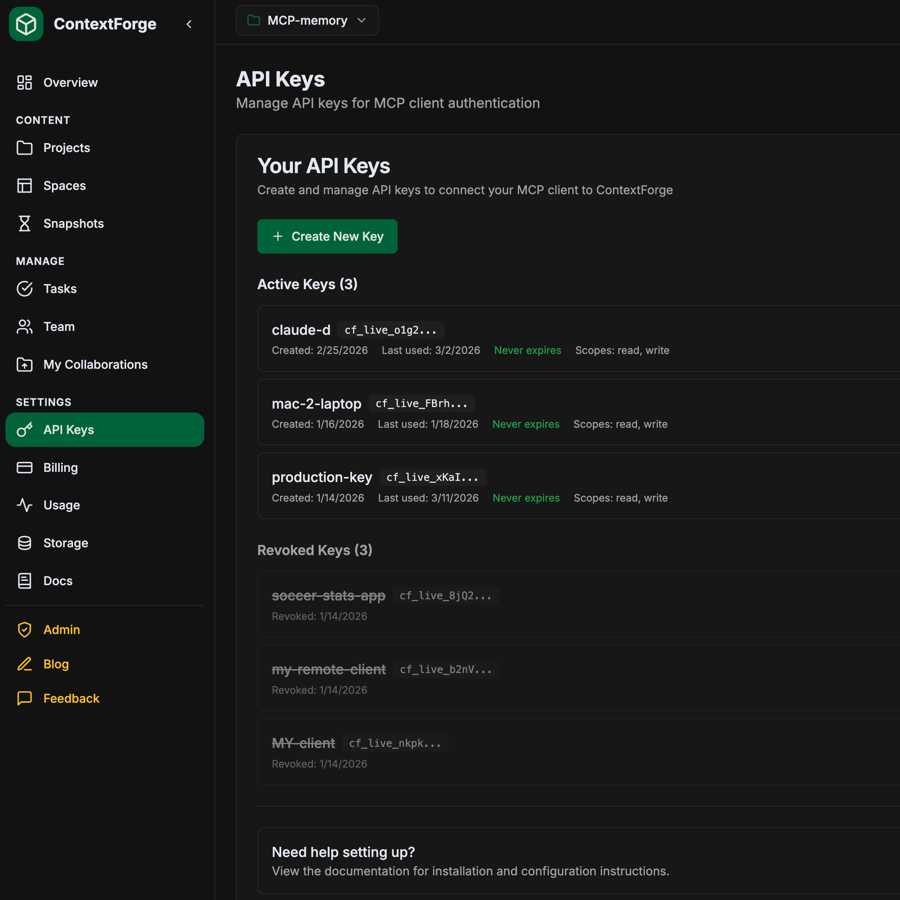Open Usage via the activity graph icon
This screenshot has width=900, height=900.
pos(24,505)
